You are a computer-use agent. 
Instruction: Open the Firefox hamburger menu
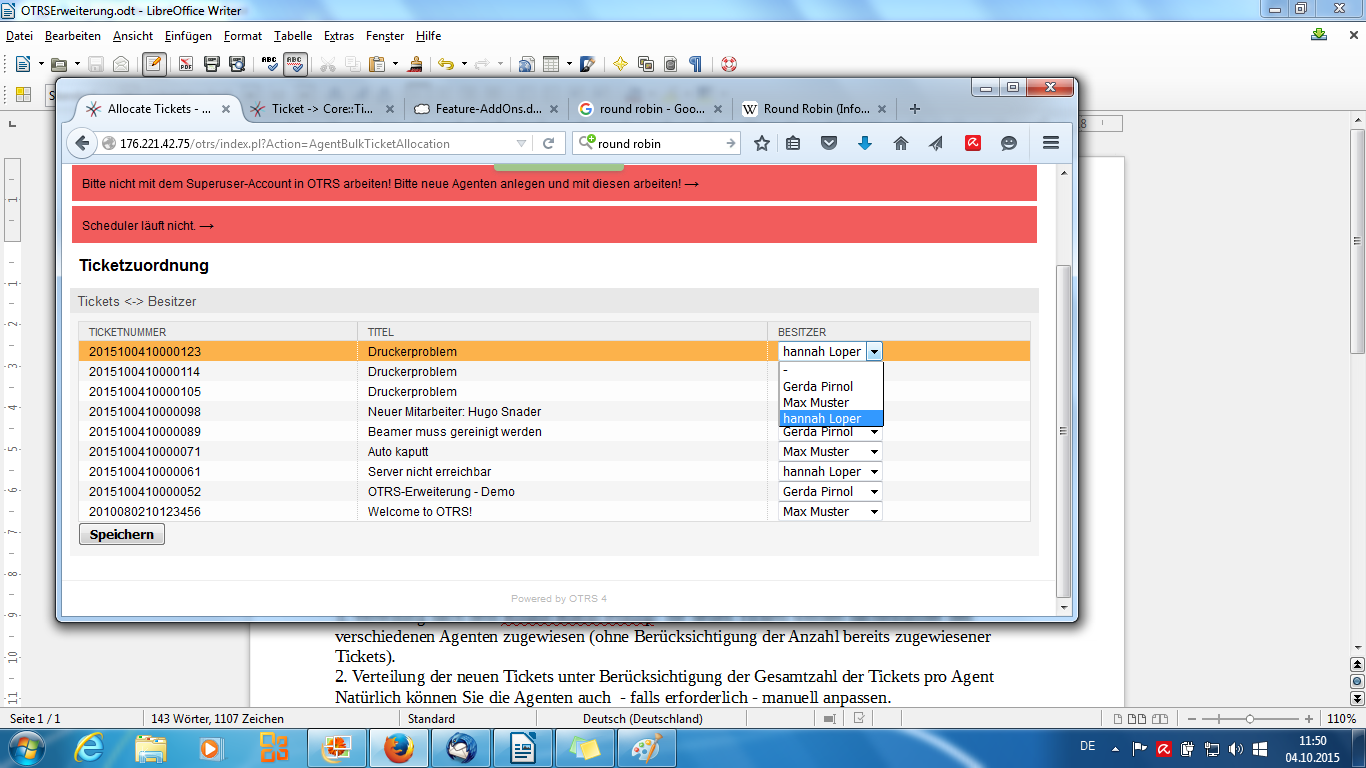(1050, 143)
